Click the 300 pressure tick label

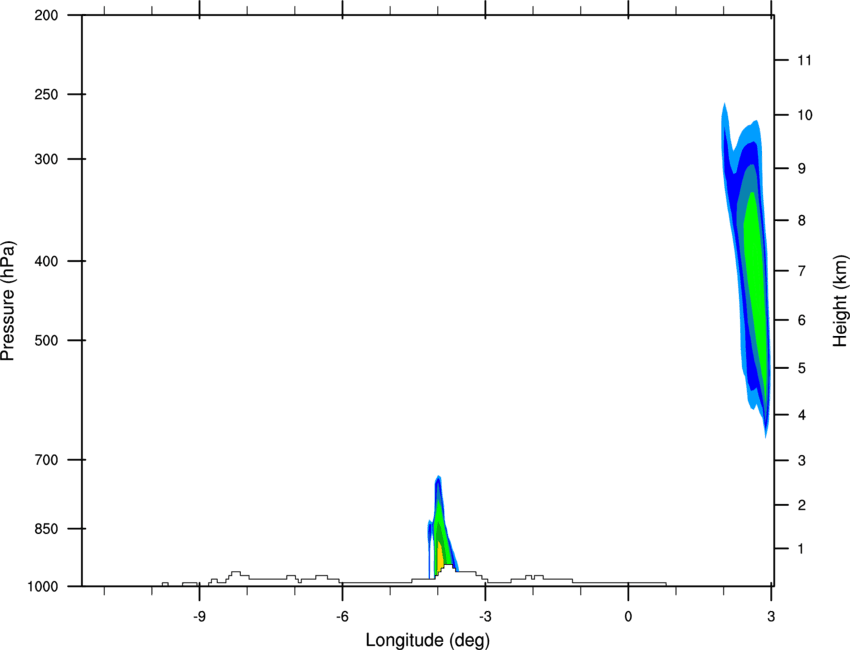pos(46,159)
